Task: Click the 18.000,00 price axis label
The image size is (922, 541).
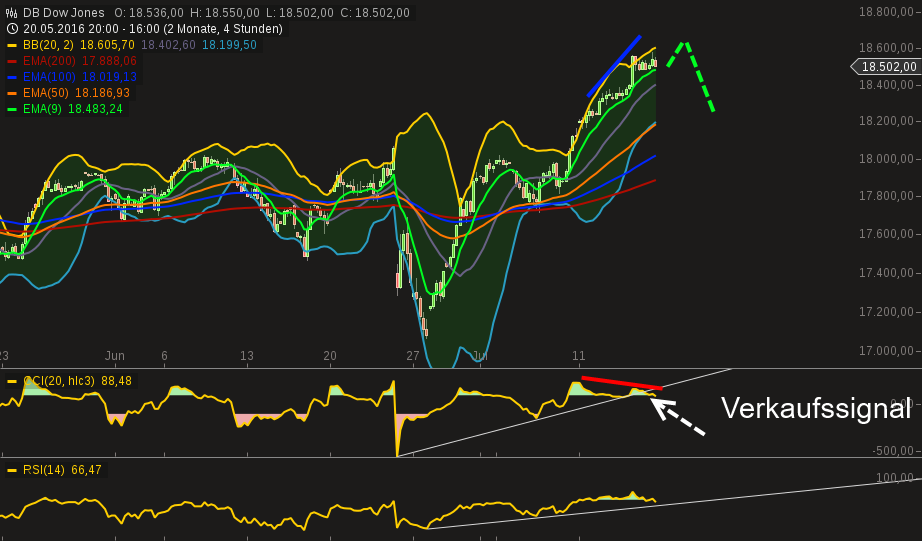Action: pos(886,159)
